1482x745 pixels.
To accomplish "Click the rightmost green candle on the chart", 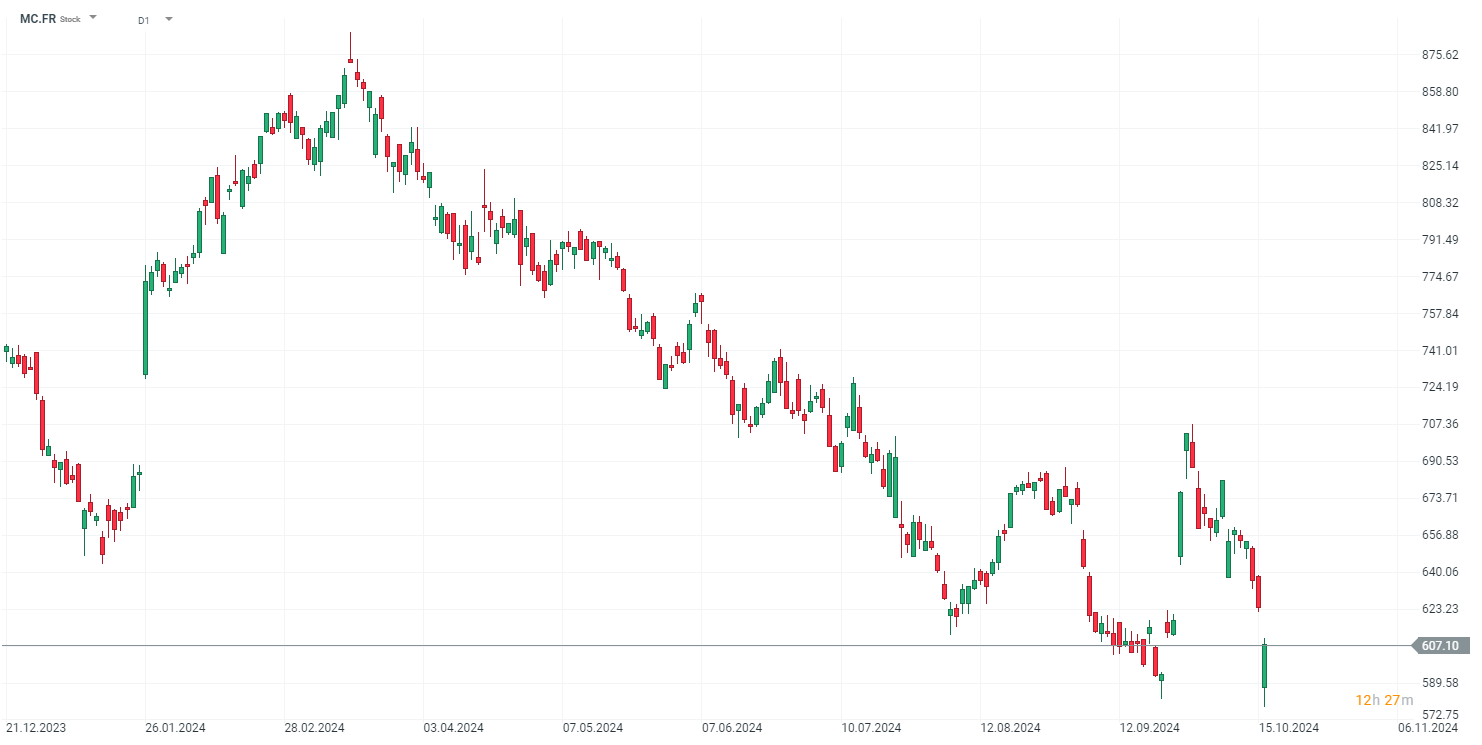I will [1265, 666].
